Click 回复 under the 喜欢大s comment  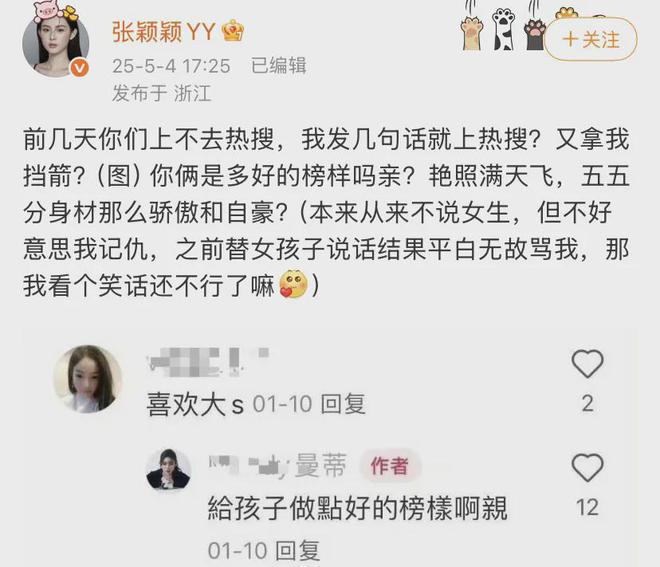tap(343, 404)
